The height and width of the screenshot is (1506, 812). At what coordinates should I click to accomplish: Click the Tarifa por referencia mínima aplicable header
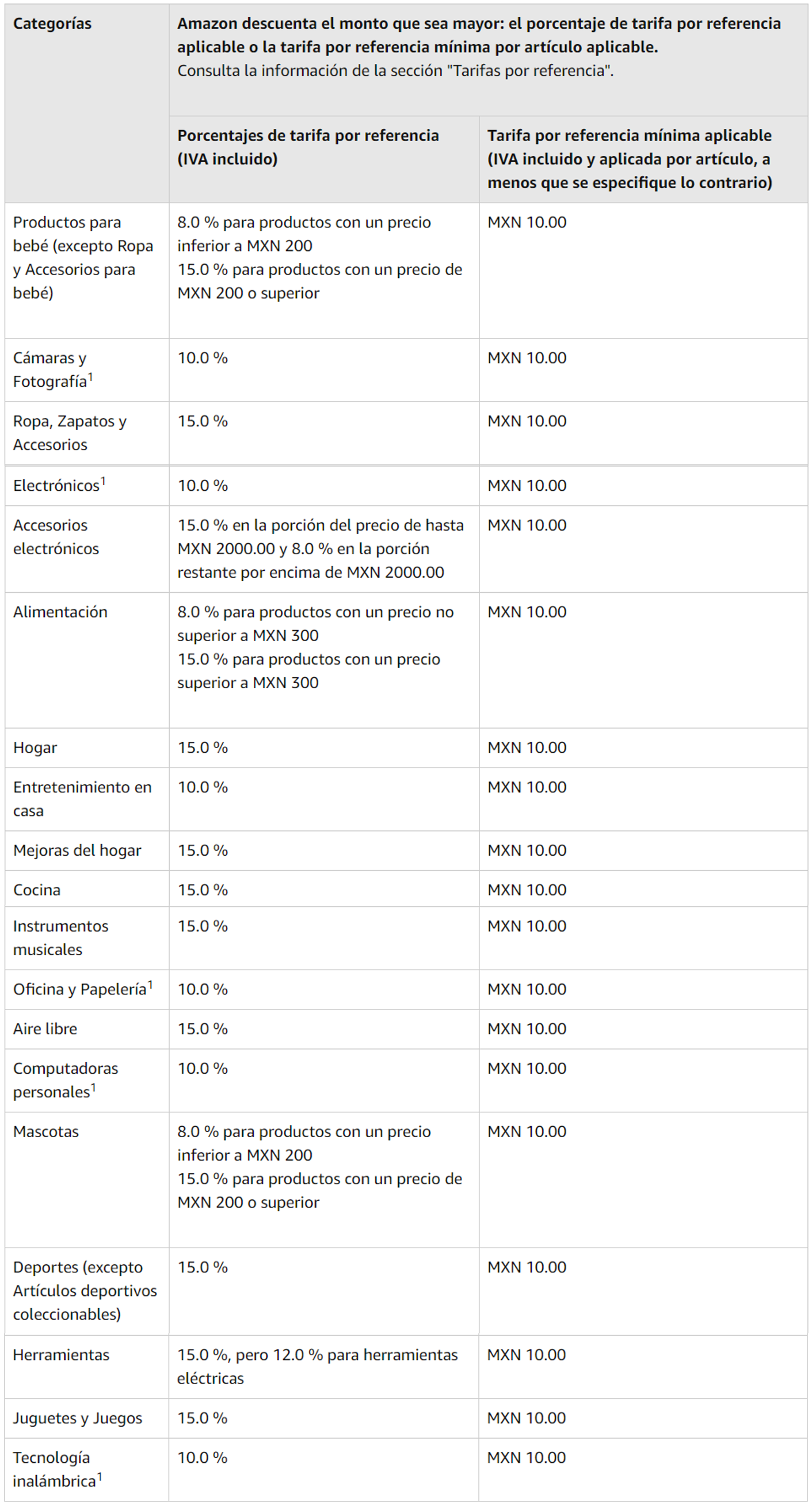coord(630,159)
